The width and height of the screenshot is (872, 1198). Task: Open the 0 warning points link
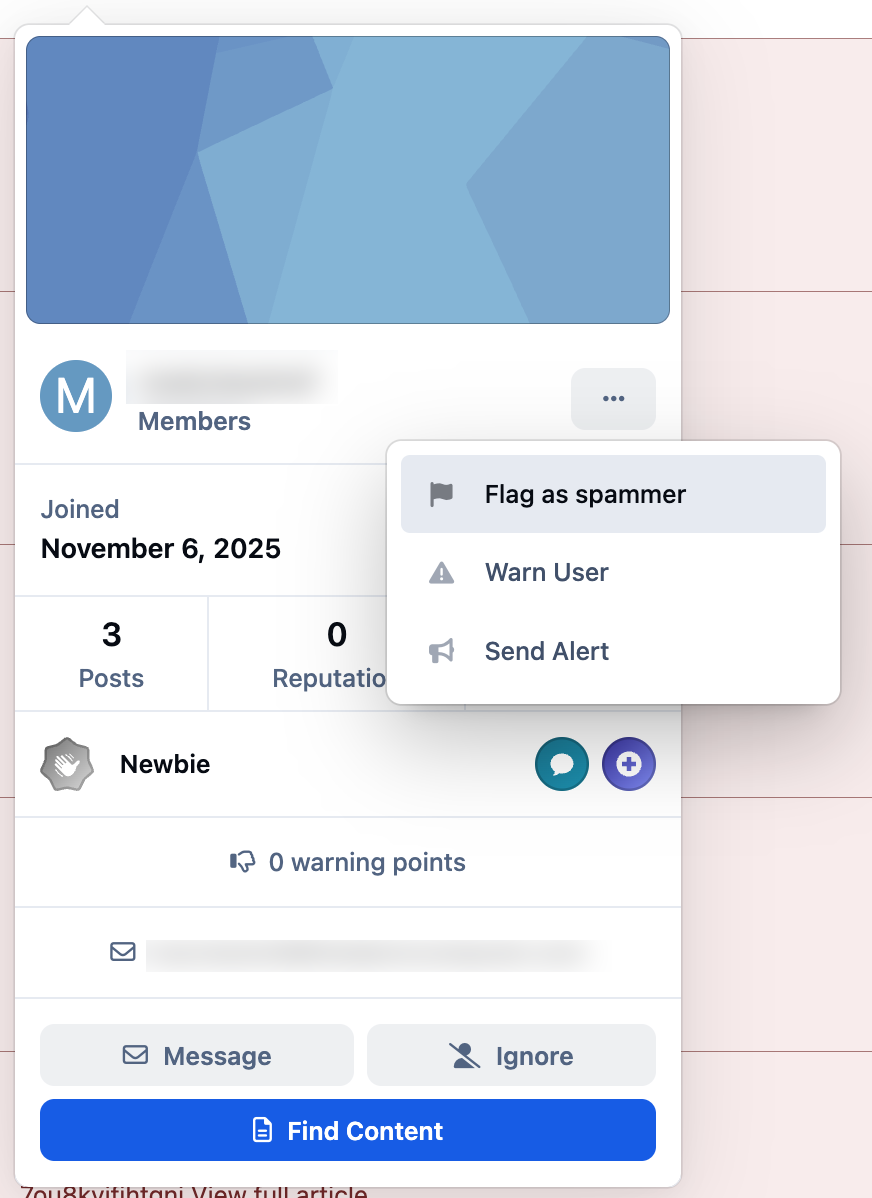pos(348,863)
